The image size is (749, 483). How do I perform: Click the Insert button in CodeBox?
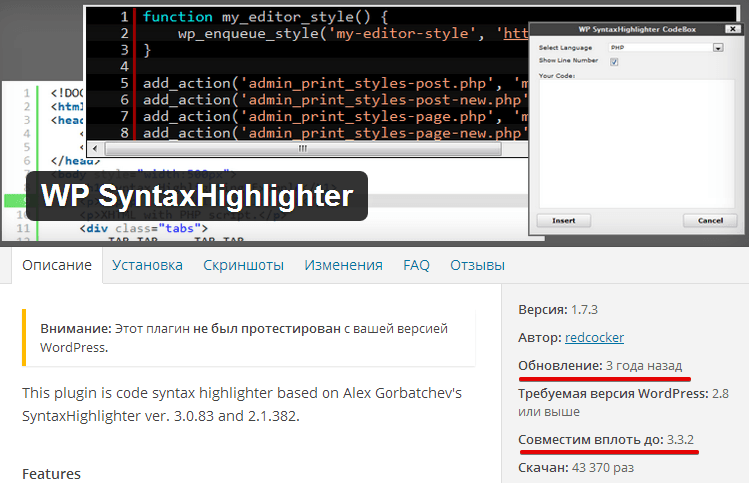[564, 221]
